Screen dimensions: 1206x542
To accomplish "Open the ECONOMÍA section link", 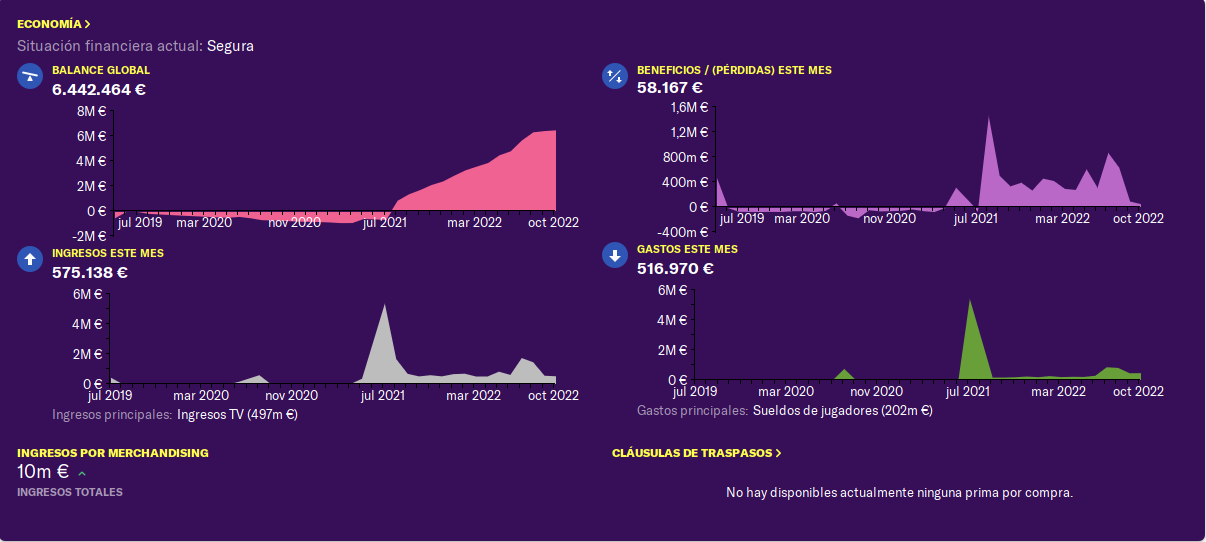I will click(54, 23).
